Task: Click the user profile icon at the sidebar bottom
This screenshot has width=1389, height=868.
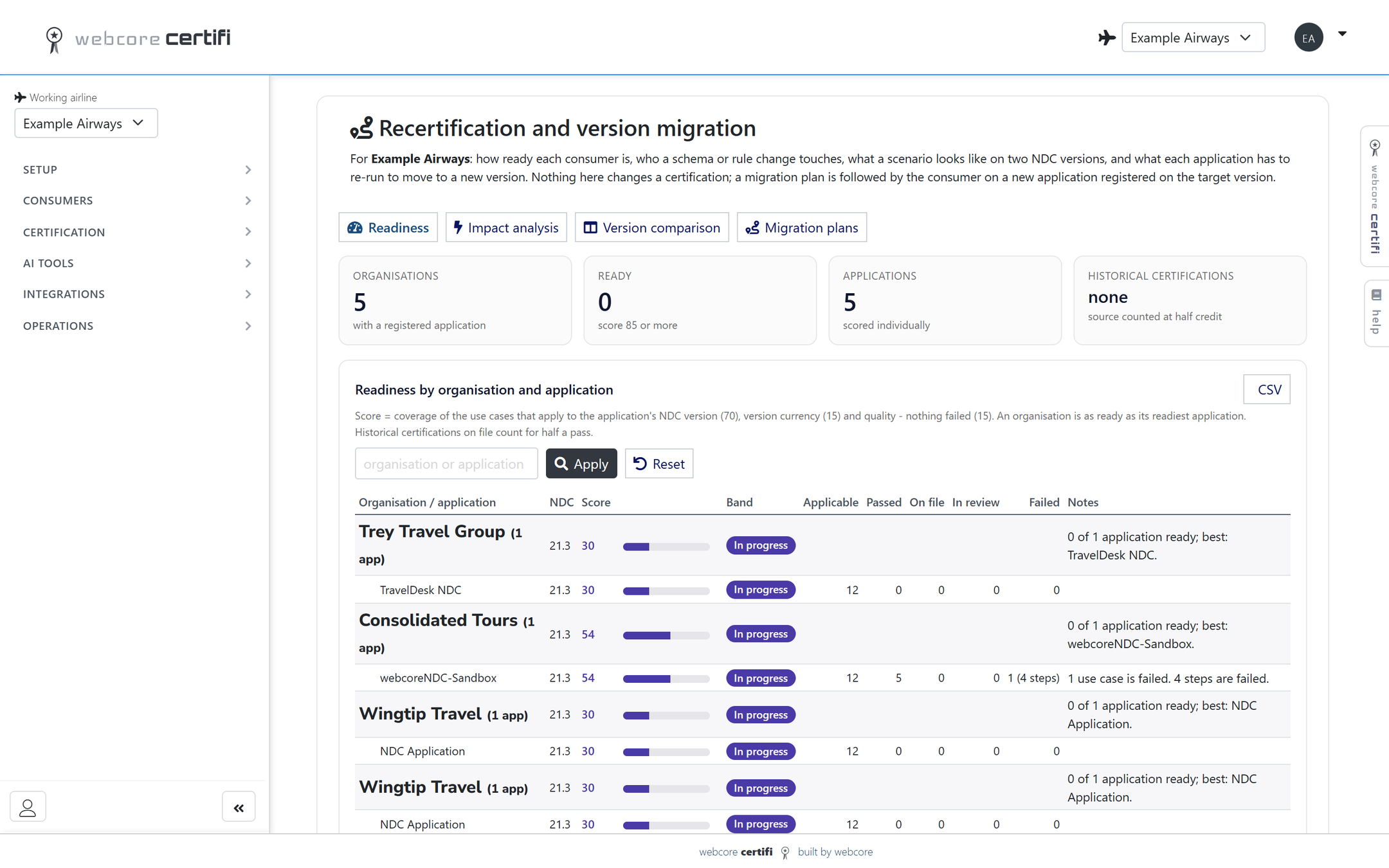Action: (28, 807)
